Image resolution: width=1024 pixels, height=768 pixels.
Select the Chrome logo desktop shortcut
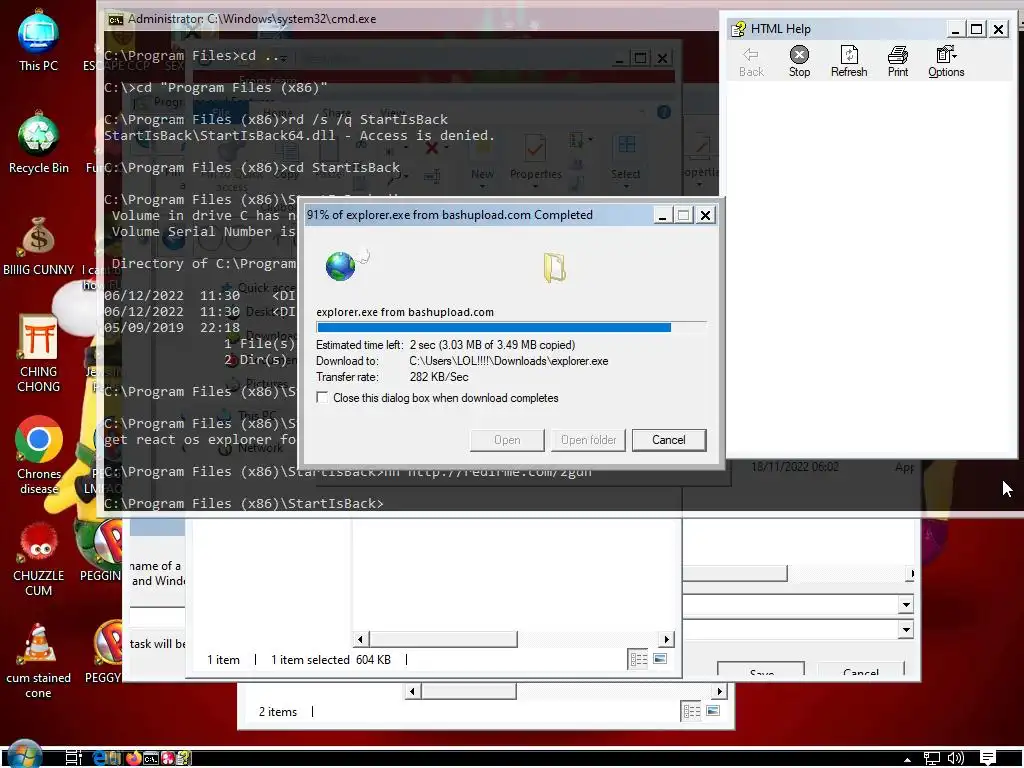pos(39,455)
